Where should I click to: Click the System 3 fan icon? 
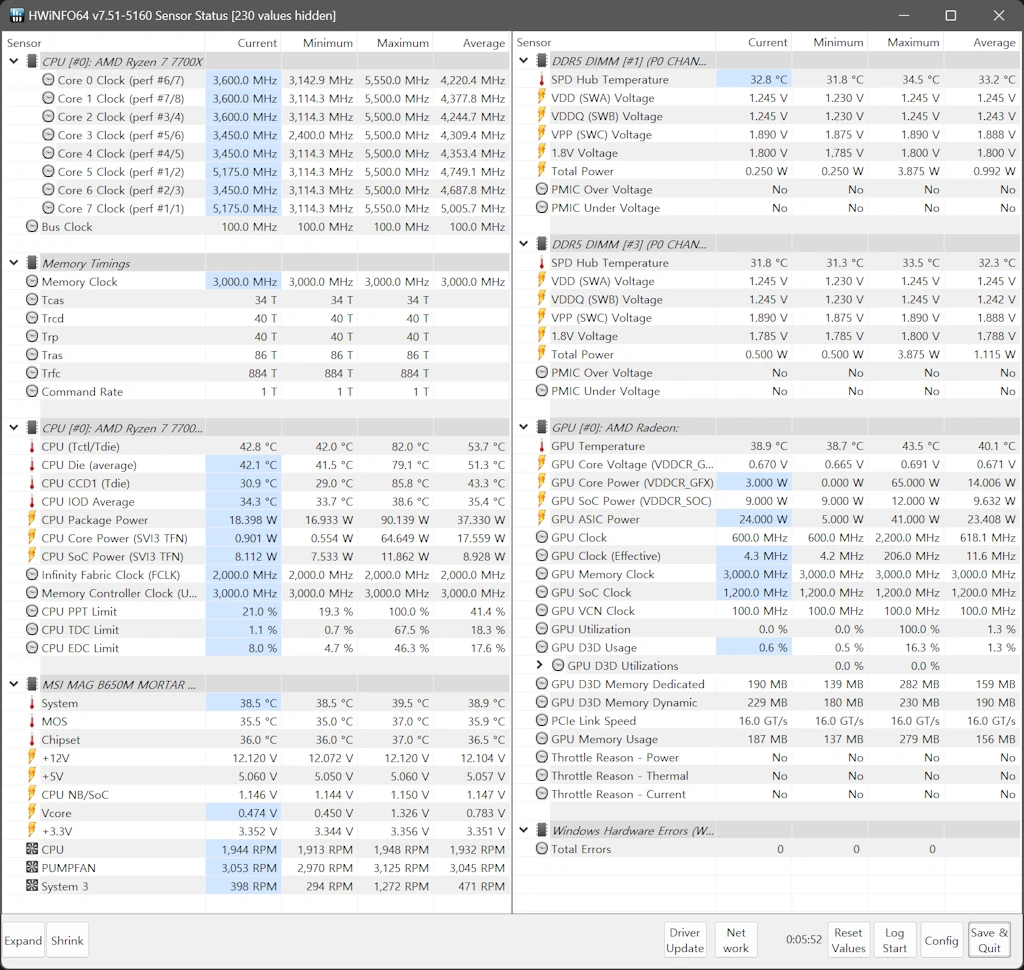click(x=32, y=886)
